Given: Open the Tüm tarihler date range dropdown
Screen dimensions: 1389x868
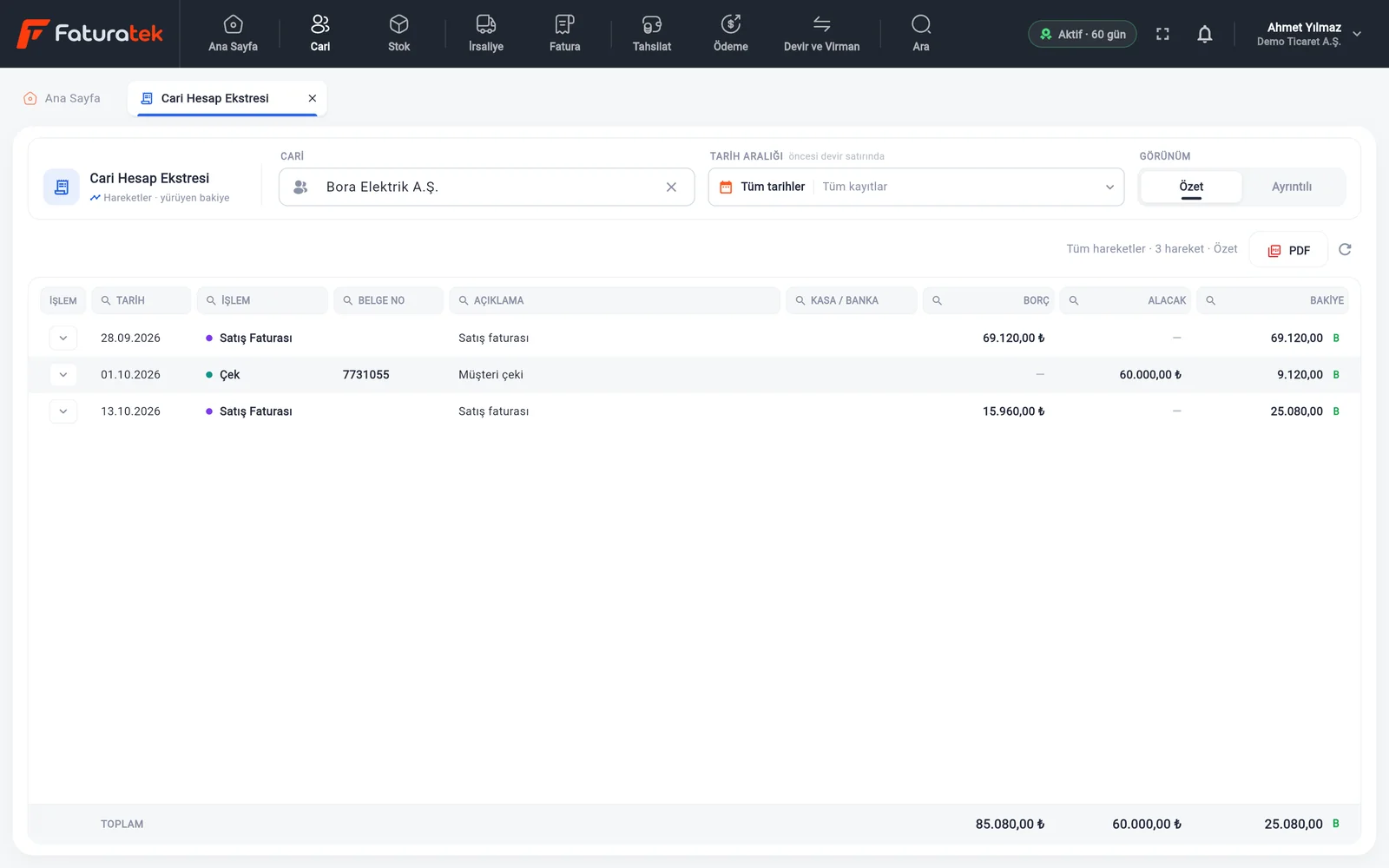Looking at the screenshot, I should [x=916, y=187].
